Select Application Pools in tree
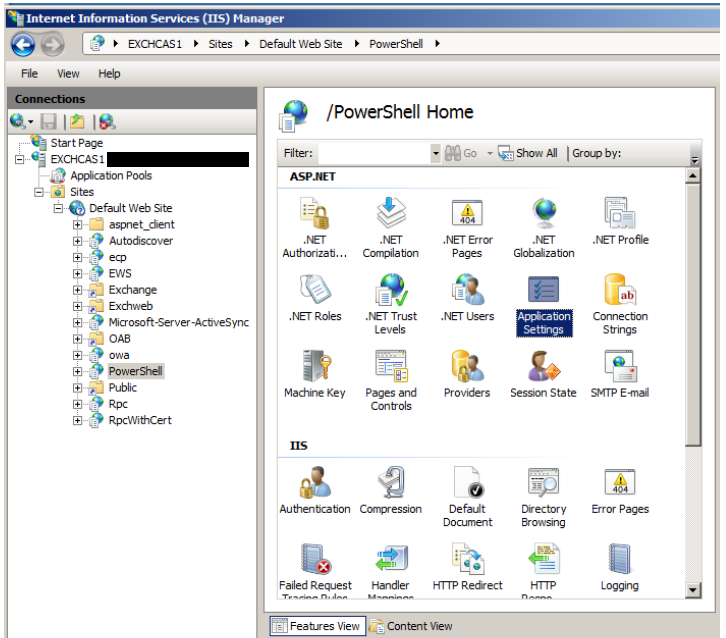This screenshot has height=638, width=726. coord(111,176)
